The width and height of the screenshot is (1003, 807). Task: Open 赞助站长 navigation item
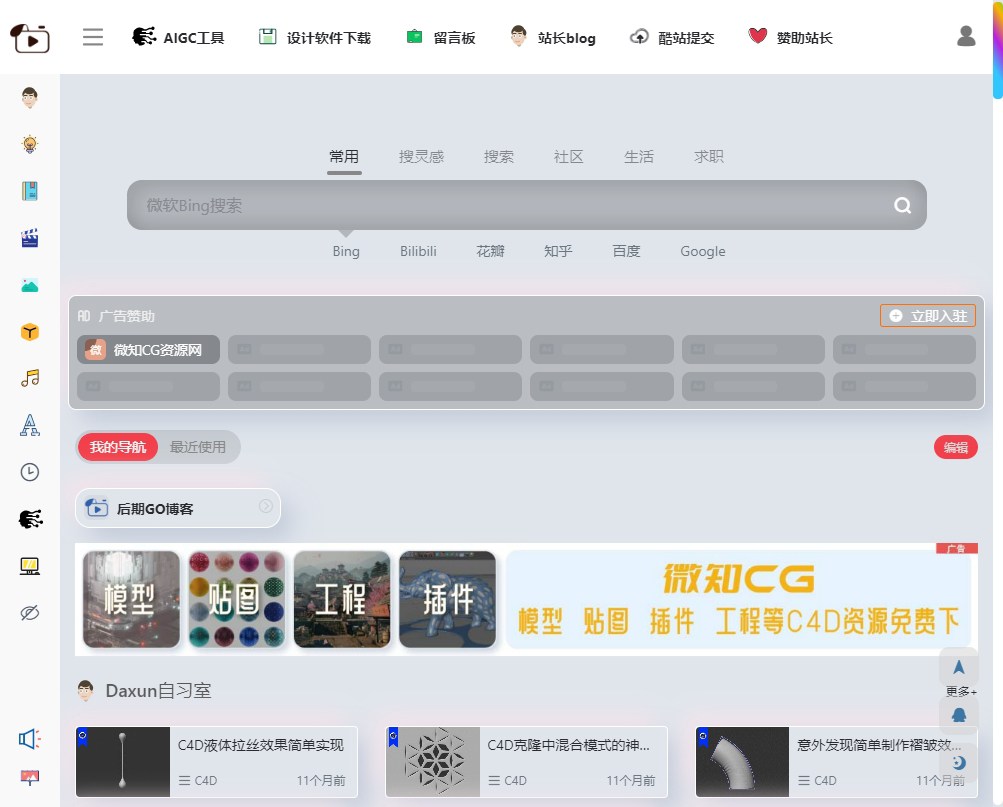(x=791, y=37)
